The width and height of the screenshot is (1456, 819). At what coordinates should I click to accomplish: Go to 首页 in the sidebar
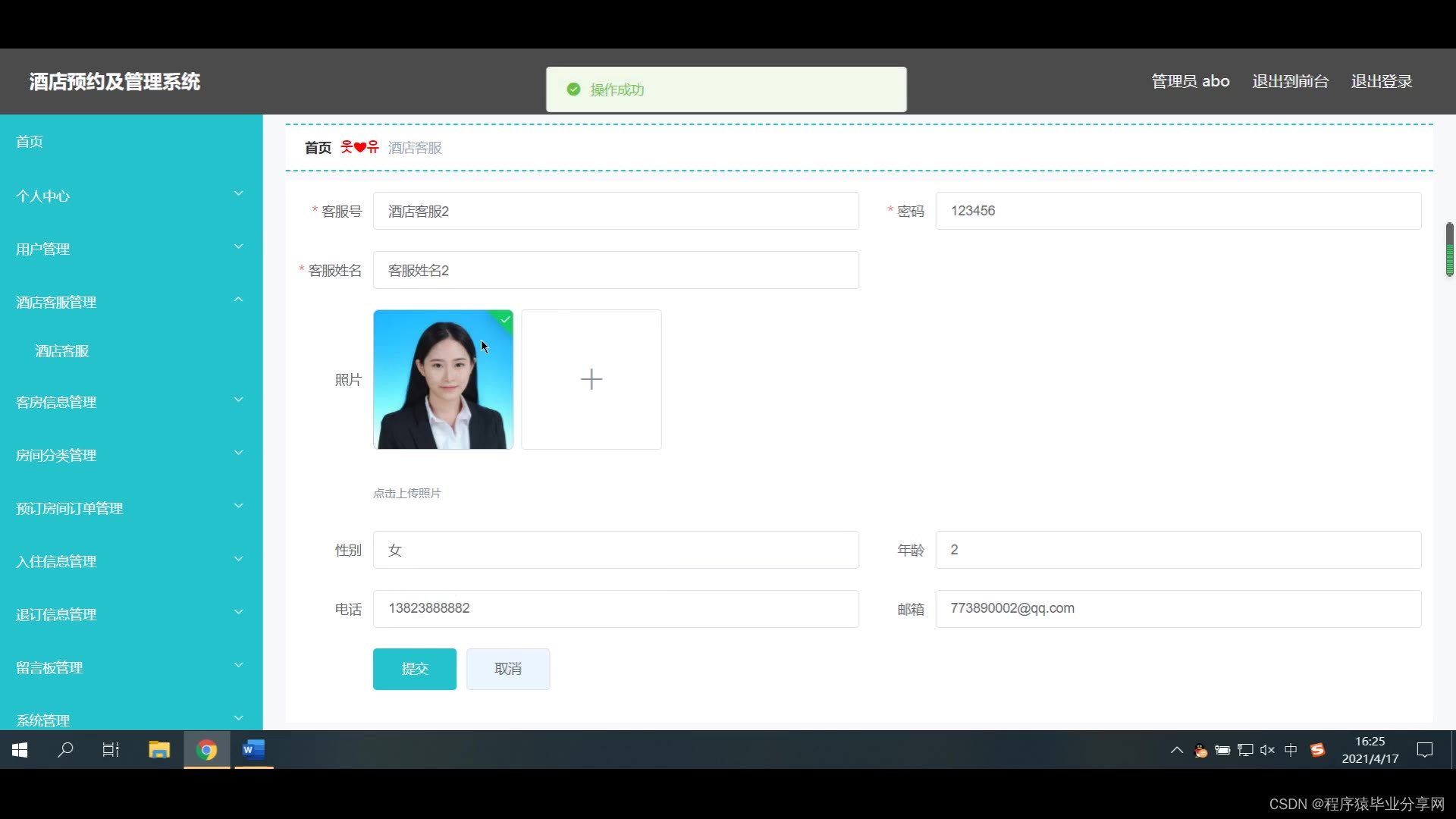click(x=30, y=142)
